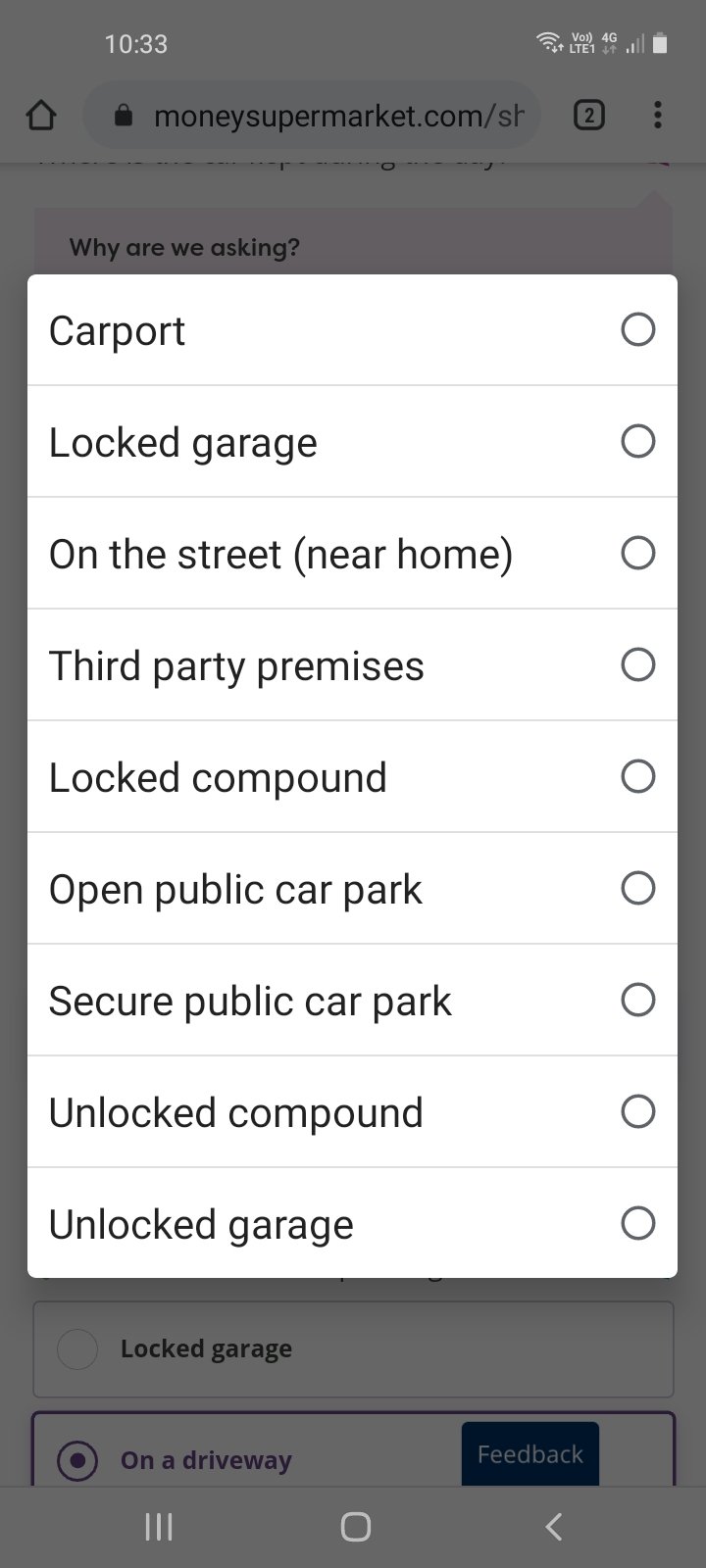The height and width of the screenshot is (1568, 706).
Task: Pick the Locked compound option
Action: pyautogui.click(x=637, y=777)
